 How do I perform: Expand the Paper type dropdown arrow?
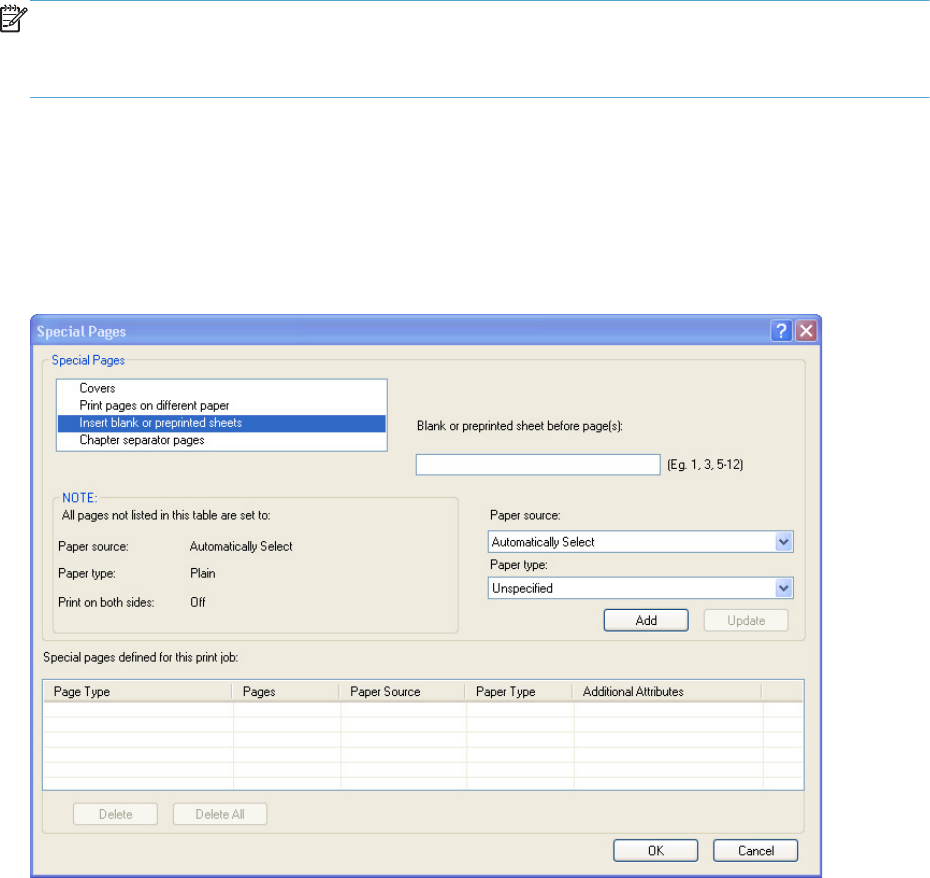784,589
